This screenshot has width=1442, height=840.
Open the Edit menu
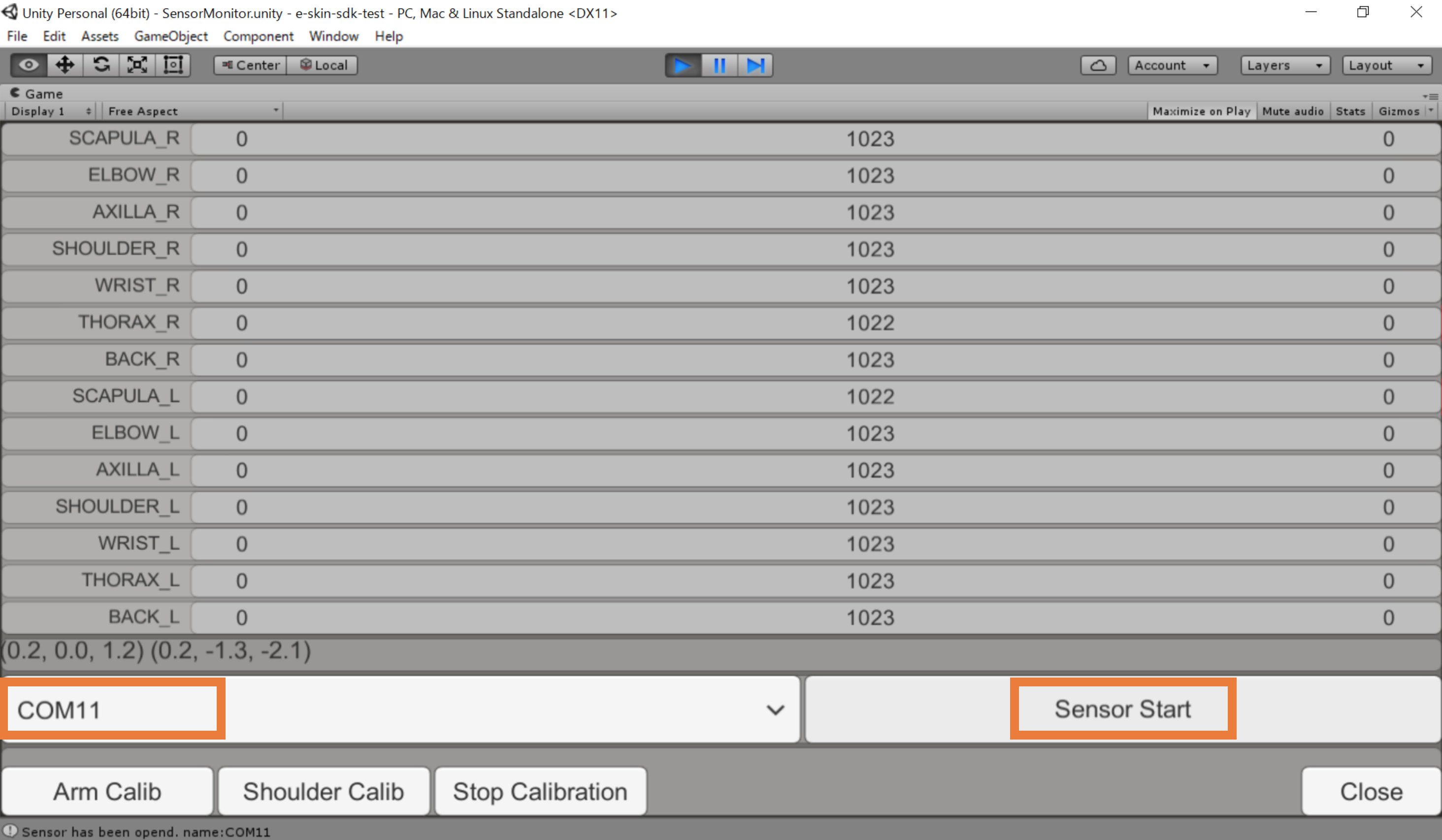click(54, 36)
